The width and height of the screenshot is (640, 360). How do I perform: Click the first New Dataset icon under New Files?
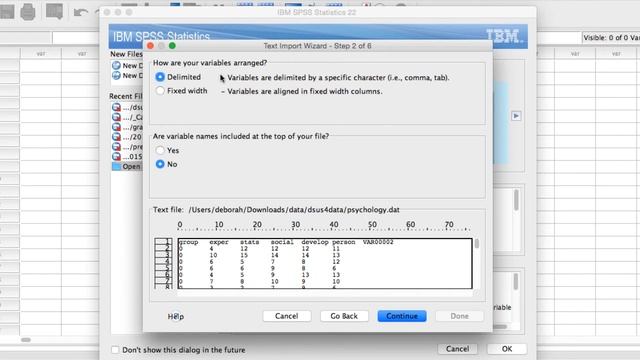(x=116, y=65)
